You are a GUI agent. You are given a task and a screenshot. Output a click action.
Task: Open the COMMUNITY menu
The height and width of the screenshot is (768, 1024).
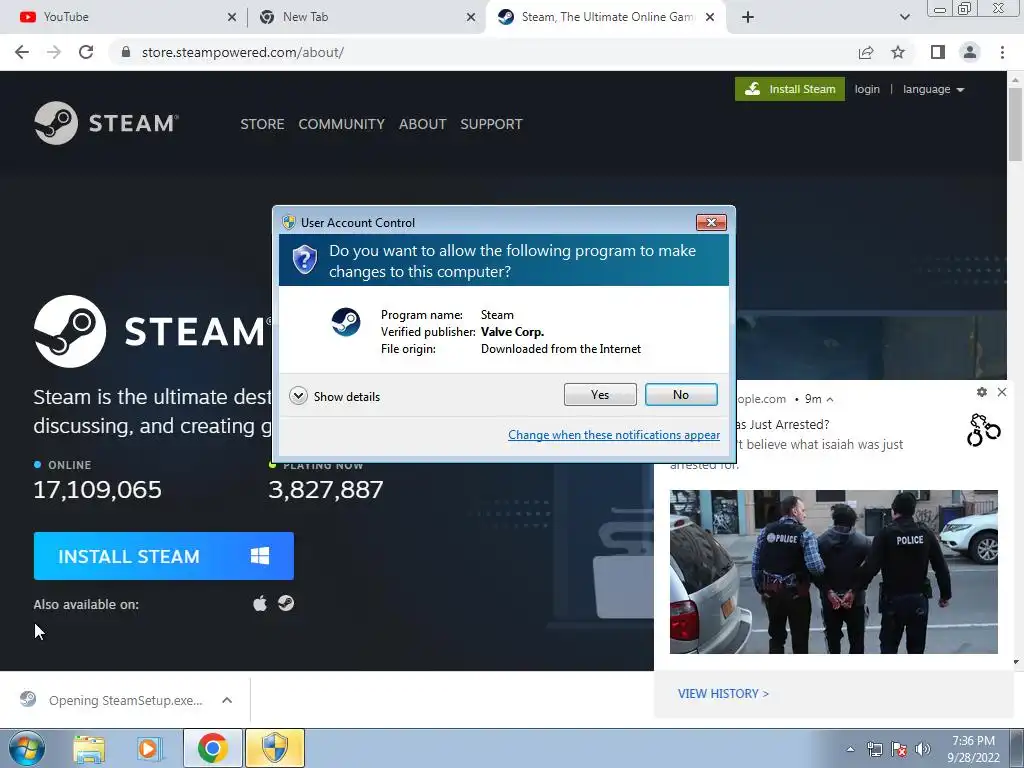coord(342,124)
